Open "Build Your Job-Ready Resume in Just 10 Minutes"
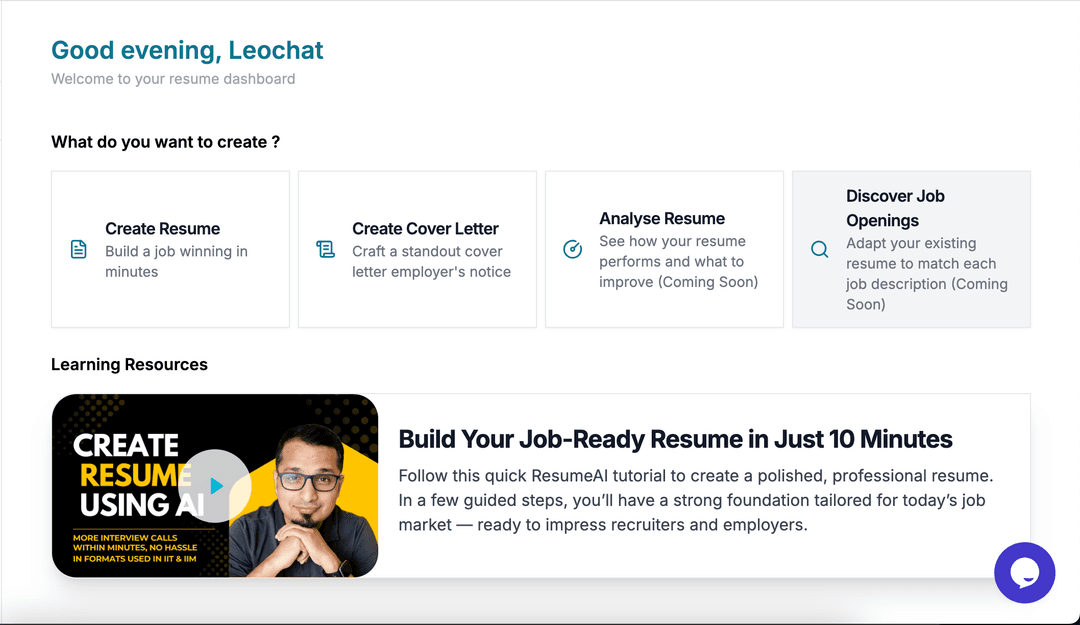The width and height of the screenshot is (1080, 625). (x=675, y=439)
